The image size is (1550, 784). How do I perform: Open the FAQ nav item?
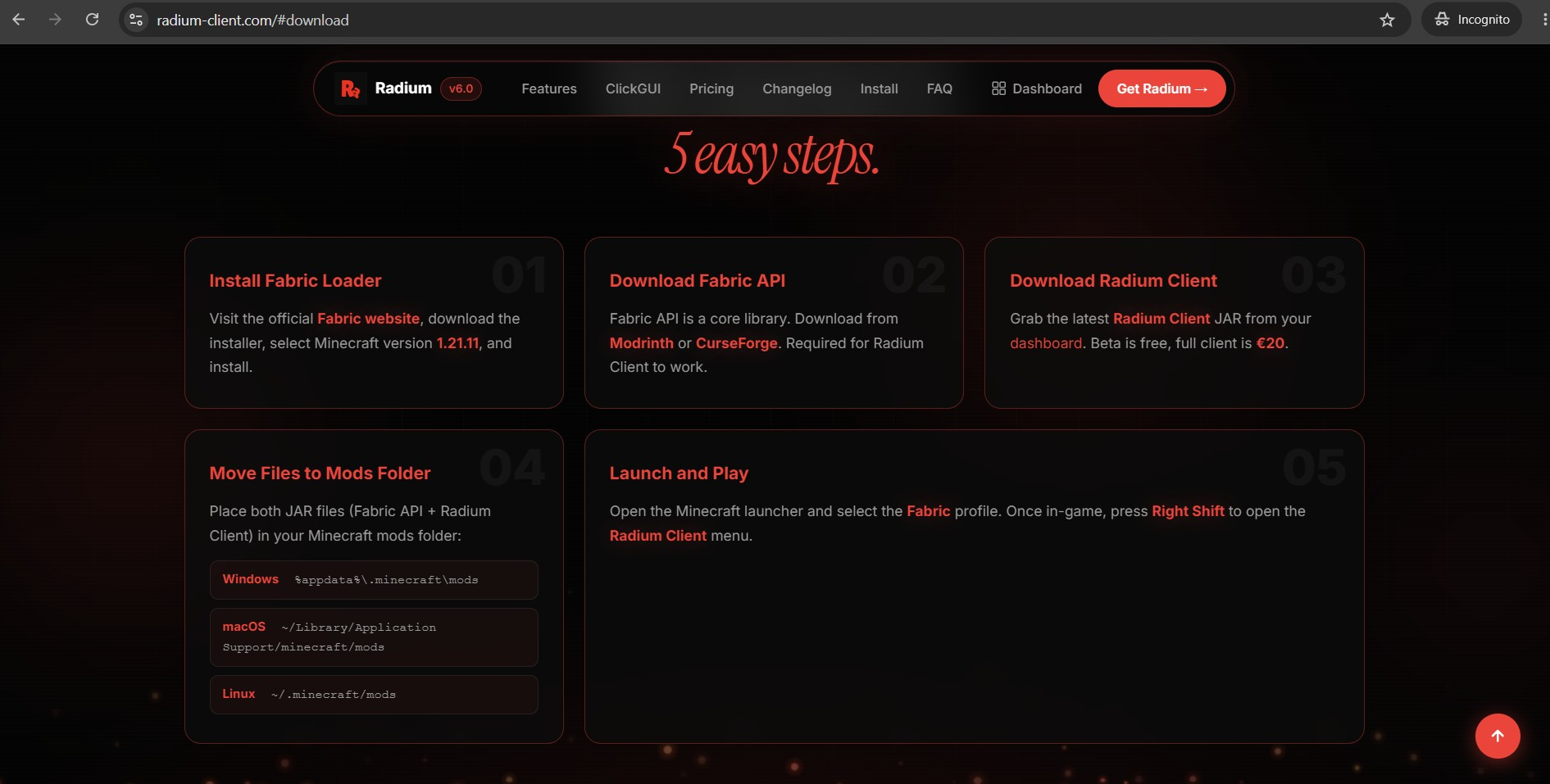point(939,88)
